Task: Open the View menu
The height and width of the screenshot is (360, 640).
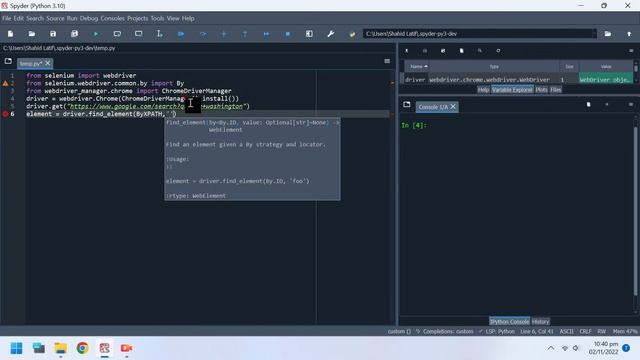Action: click(x=173, y=18)
